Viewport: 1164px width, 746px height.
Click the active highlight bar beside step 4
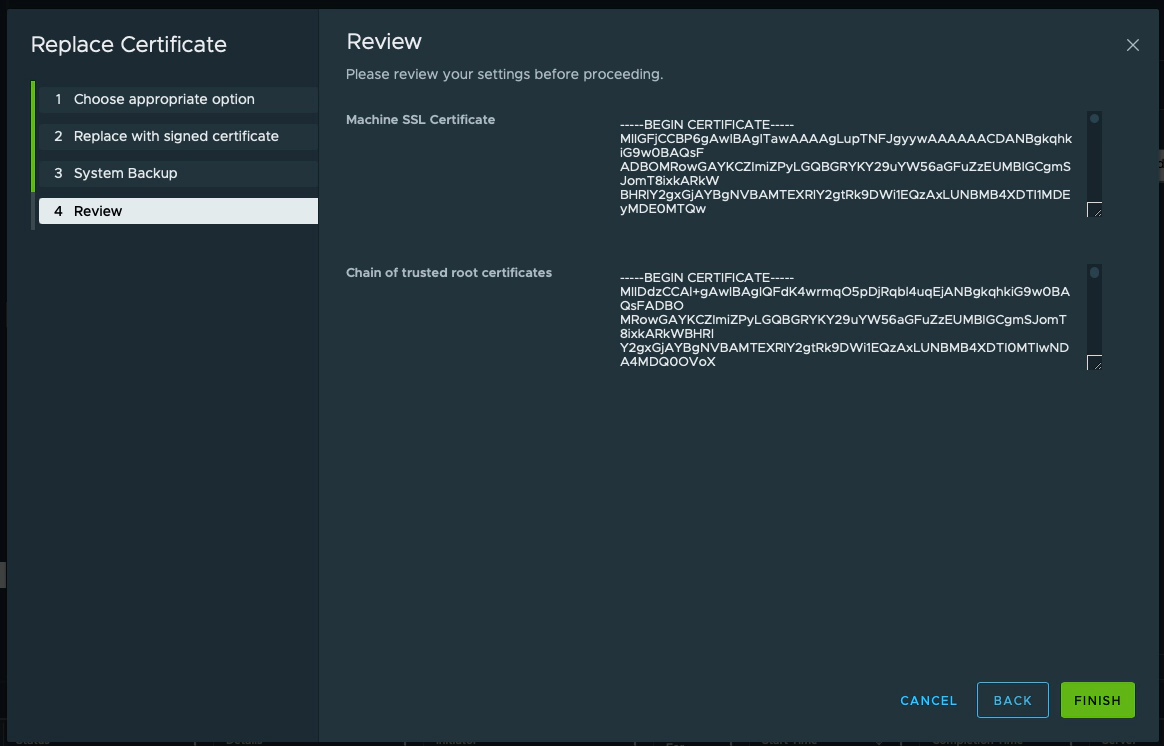point(33,211)
